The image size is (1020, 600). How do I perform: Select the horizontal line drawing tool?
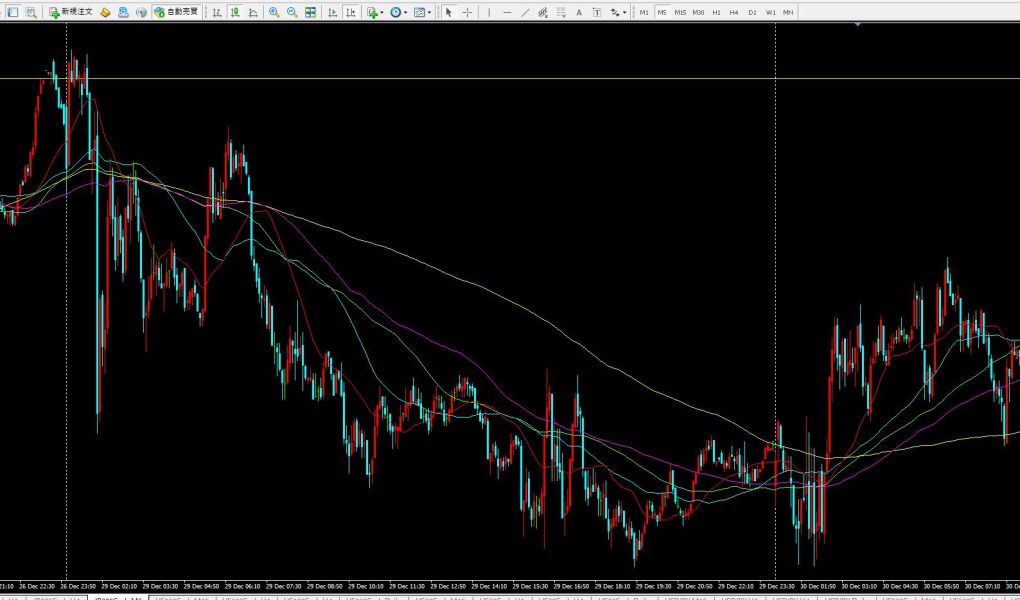508,12
